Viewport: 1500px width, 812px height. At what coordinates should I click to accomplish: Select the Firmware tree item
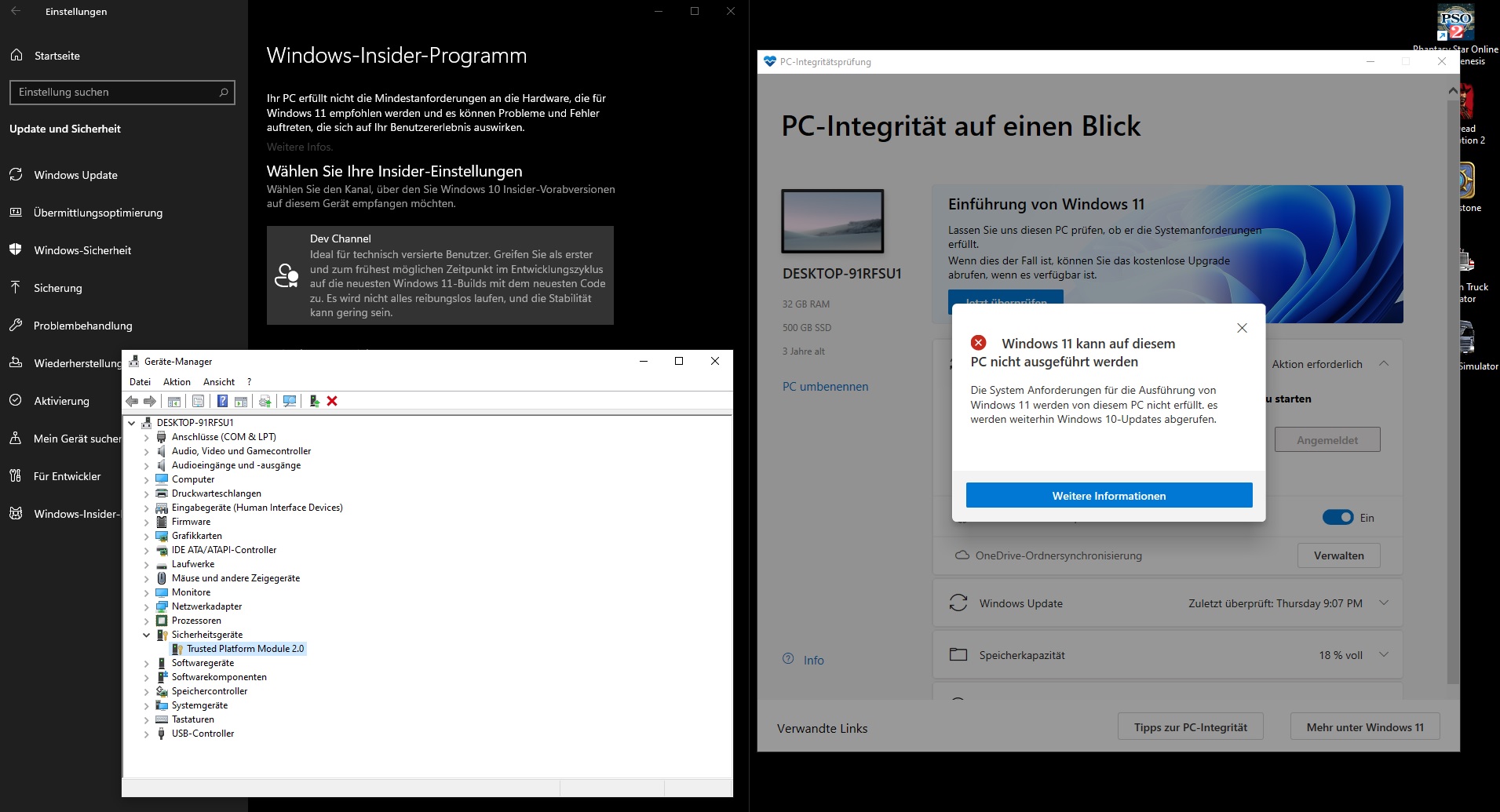coord(191,522)
